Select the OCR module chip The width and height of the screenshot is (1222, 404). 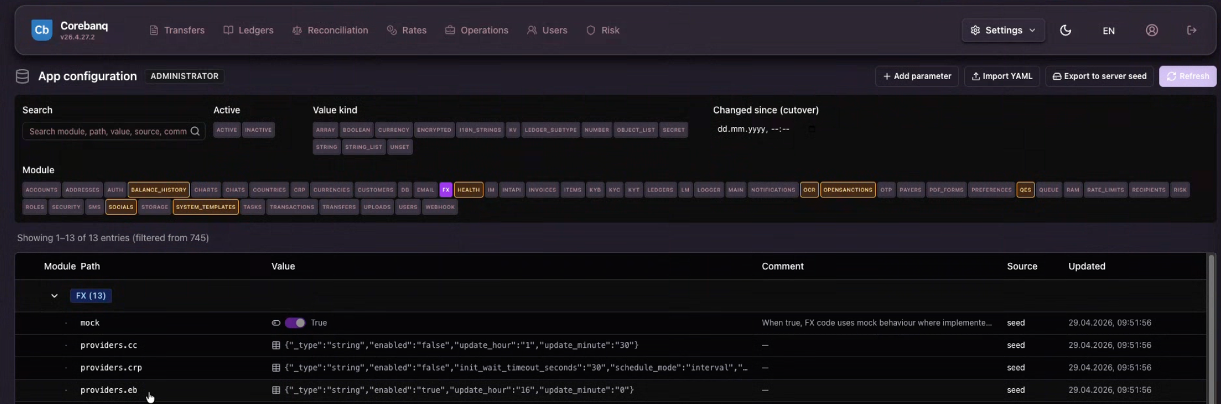point(809,189)
